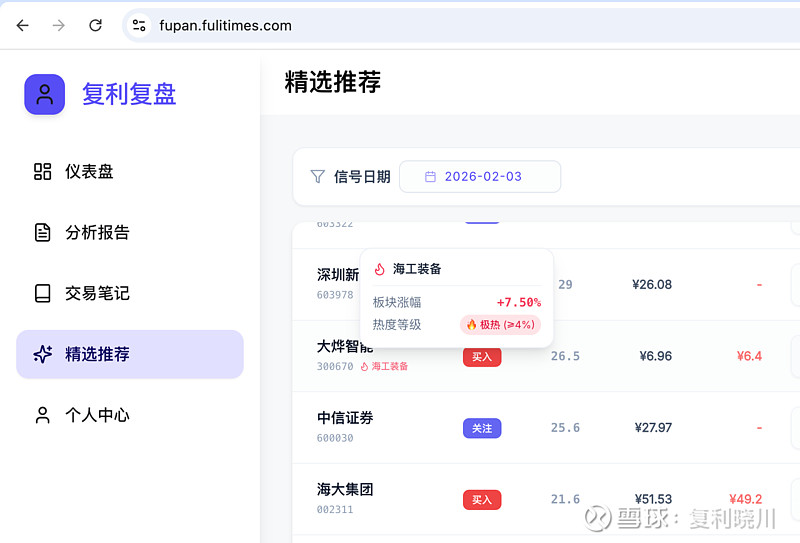Open the 分析报告 menu item
Image resolution: width=800 pixels, height=543 pixels.
[130, 232]
